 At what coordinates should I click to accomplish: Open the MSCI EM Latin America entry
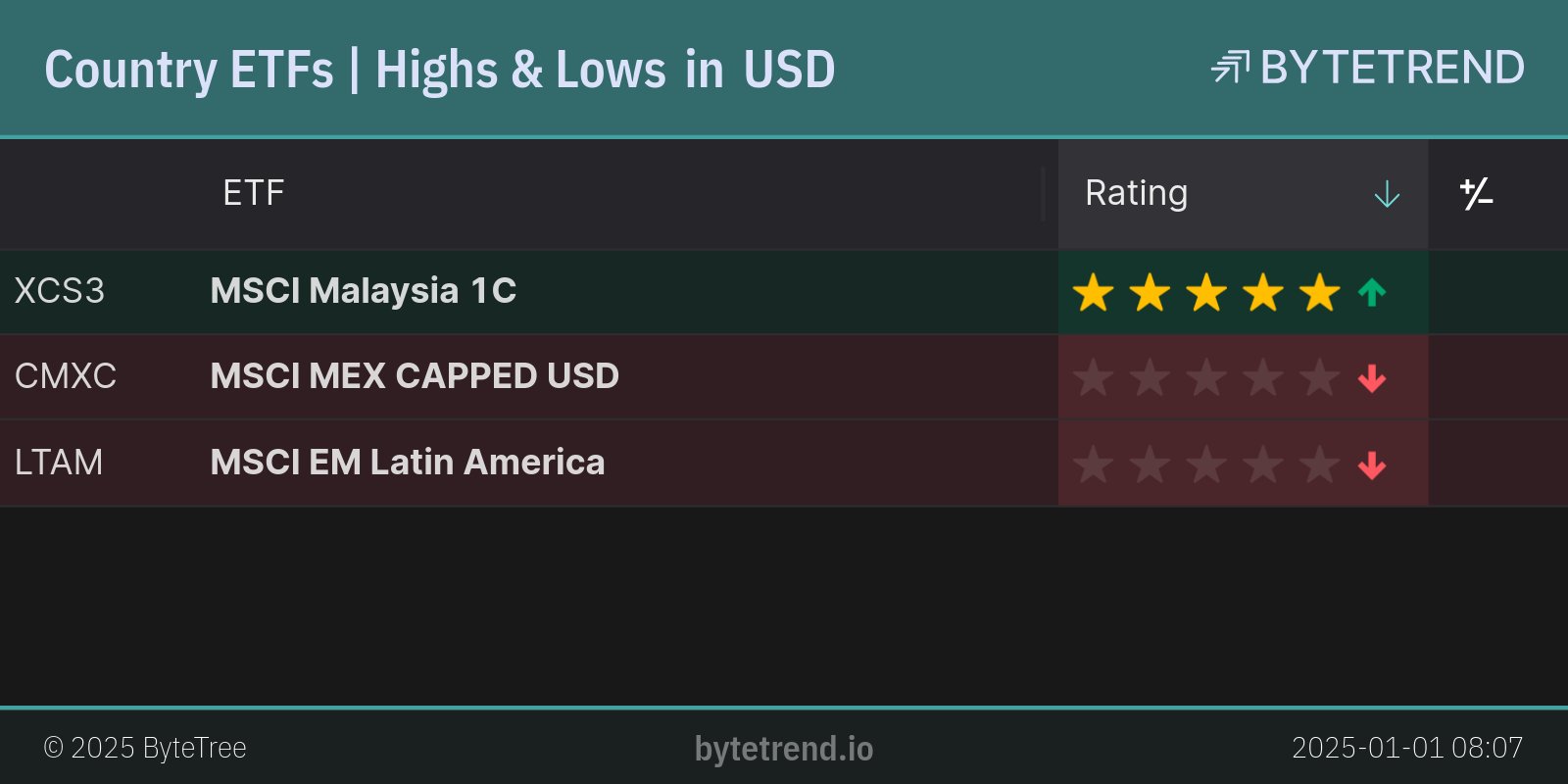[x=408, y=463]
